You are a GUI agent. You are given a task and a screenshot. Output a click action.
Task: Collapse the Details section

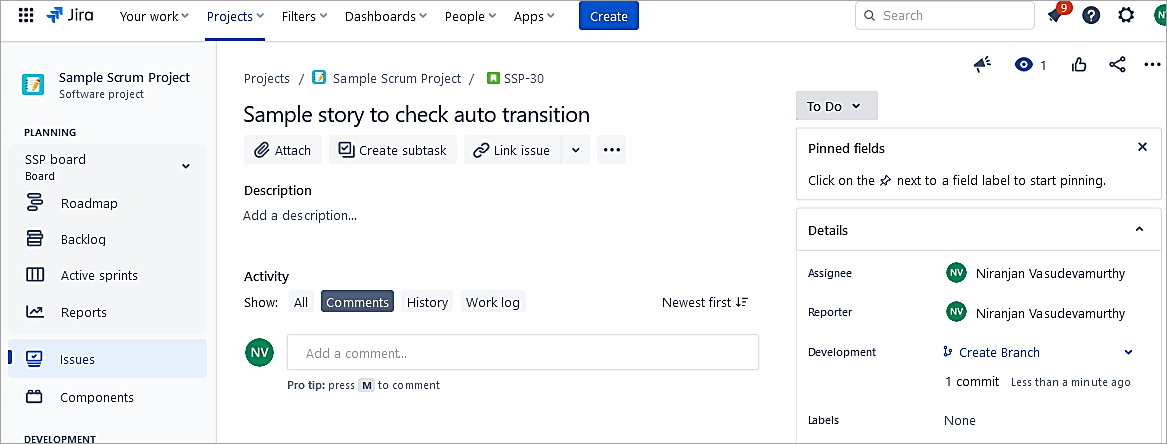(1139, 230)
